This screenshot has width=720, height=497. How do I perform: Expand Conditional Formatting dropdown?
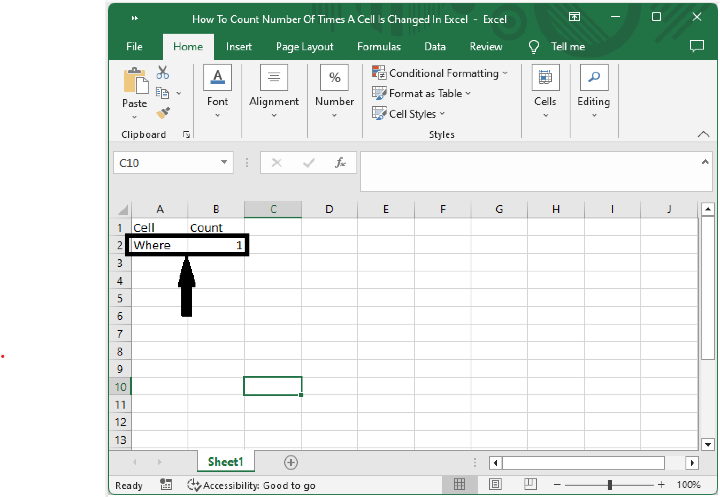click(505, 73)
